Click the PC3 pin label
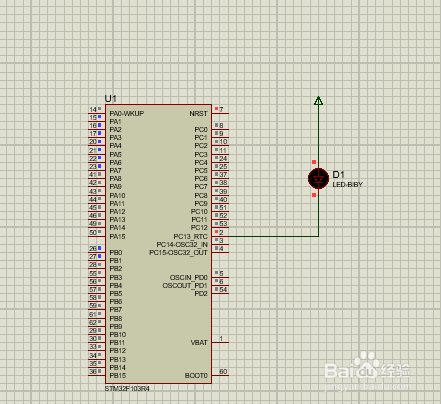The width and height of the screenshot is (441, 404). [x=201, y=154]
